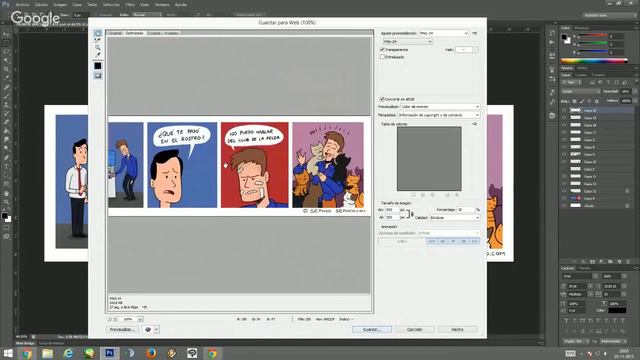Viewport: 640px width, 360px height.
Task: Click the color table preview area
Action: tap(429, 159)
